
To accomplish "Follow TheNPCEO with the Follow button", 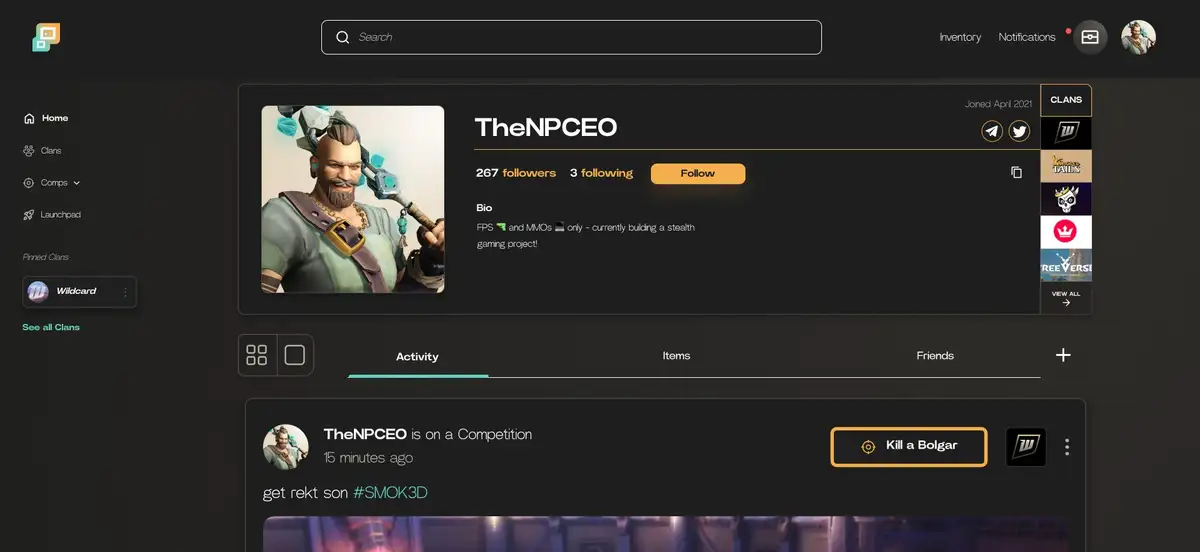I will 698,174.
